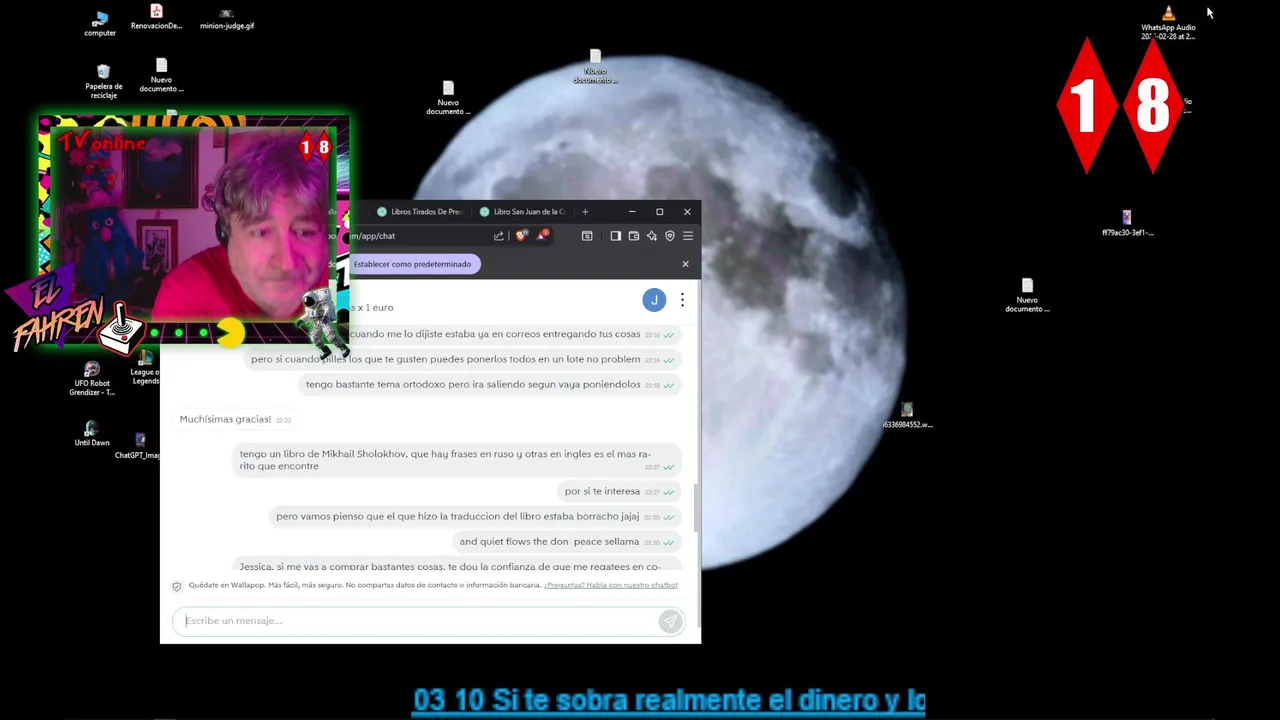Screen dimensions: 1280x720
Task: Open a new browser tab with plus
Action: pos(585,212)
